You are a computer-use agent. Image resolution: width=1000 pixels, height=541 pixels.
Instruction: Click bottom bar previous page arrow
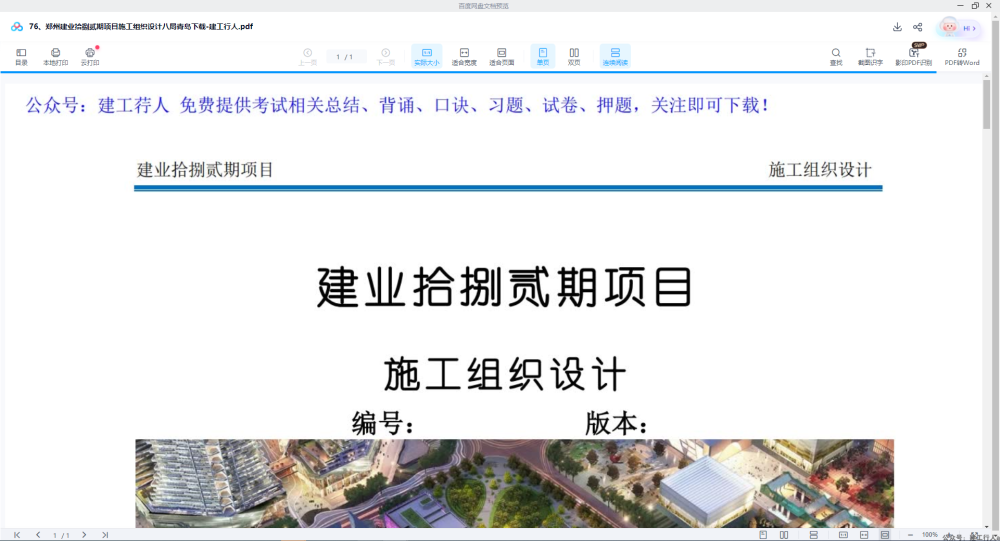38,535
